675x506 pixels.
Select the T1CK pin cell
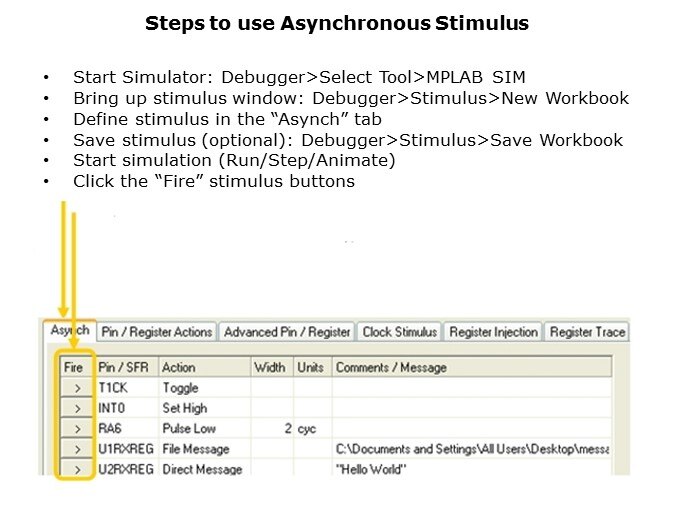click(125, 388)
